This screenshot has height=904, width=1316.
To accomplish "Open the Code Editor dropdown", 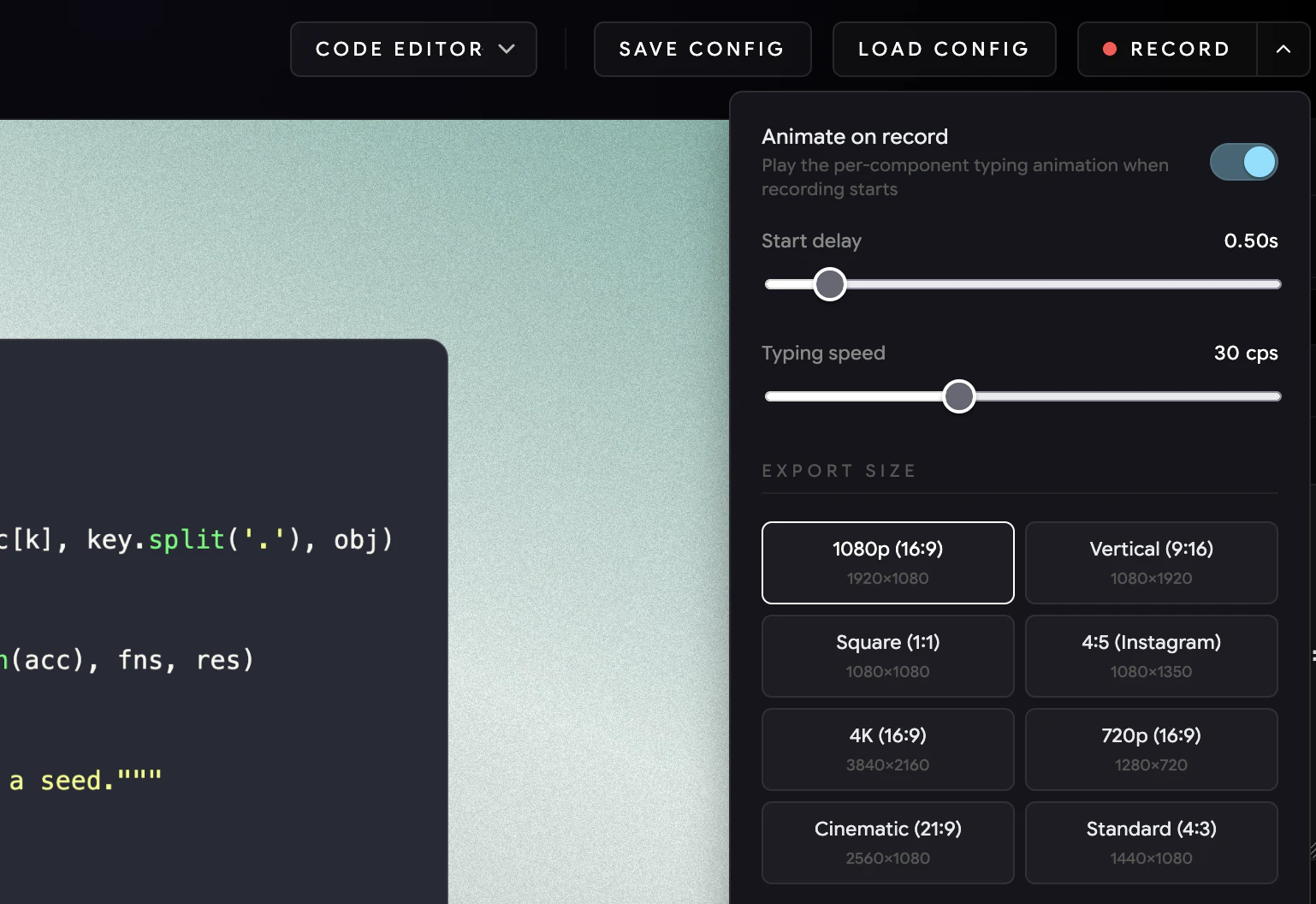I will coord(413,50).
